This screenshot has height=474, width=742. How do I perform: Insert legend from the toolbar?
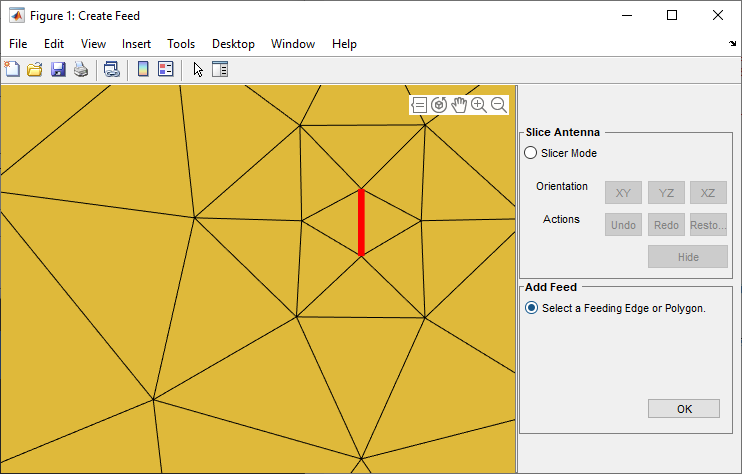tap(166, 70)
